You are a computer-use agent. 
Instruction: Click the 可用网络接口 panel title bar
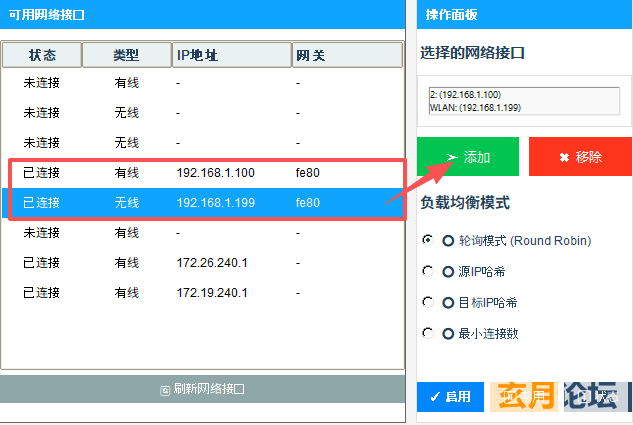click(202, 14)
